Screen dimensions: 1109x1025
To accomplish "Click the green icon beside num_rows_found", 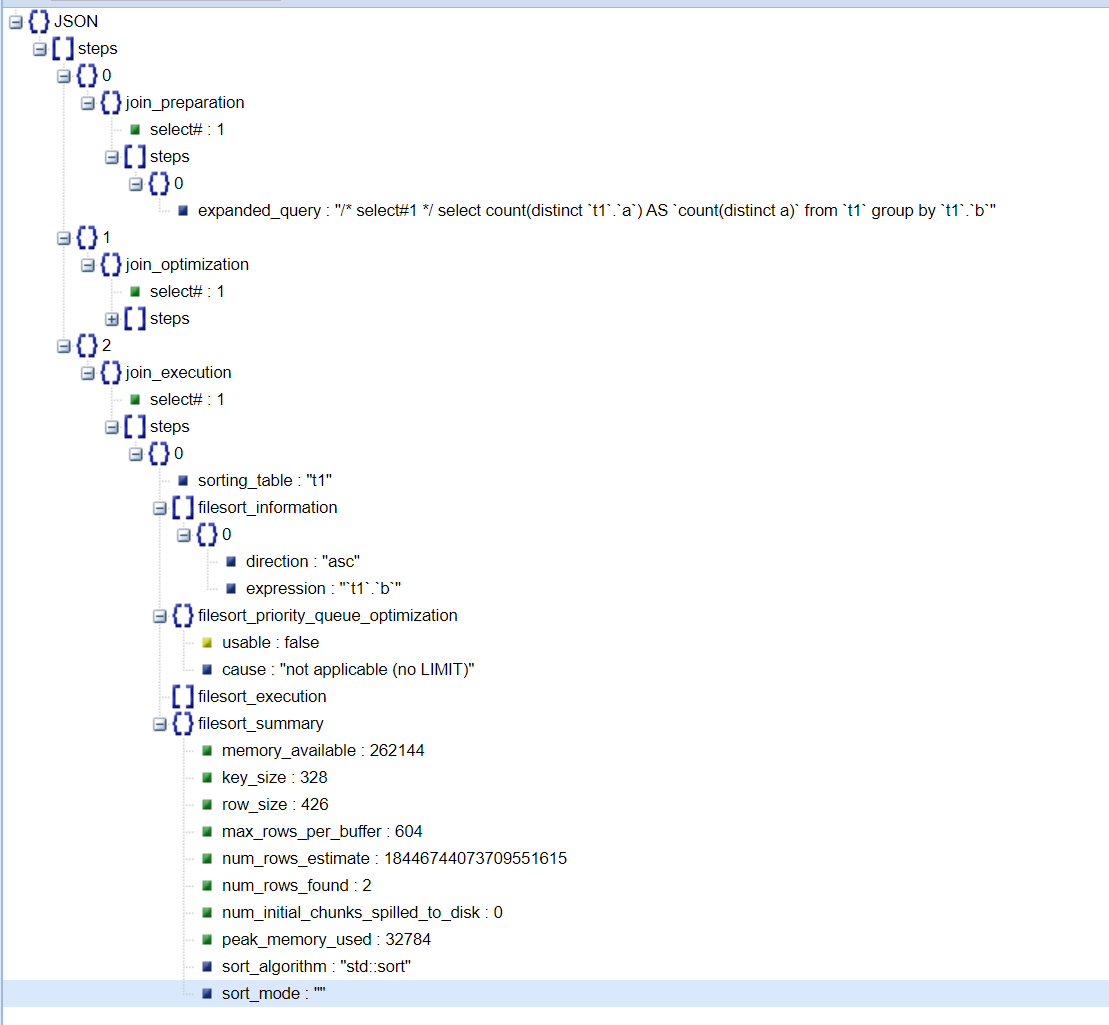I will (x=207, y=886).
